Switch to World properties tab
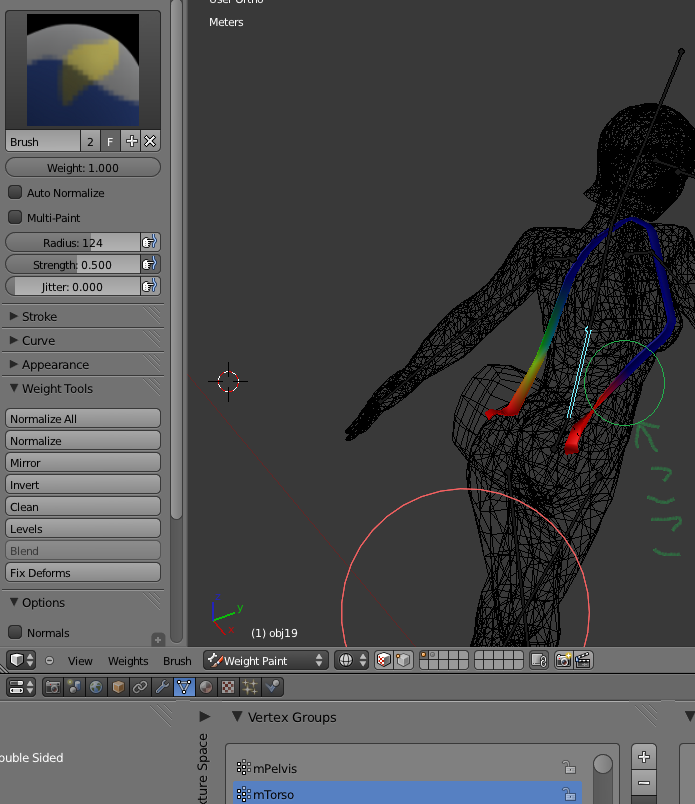The height and width of the screenshot is (804, 695). 96,687
